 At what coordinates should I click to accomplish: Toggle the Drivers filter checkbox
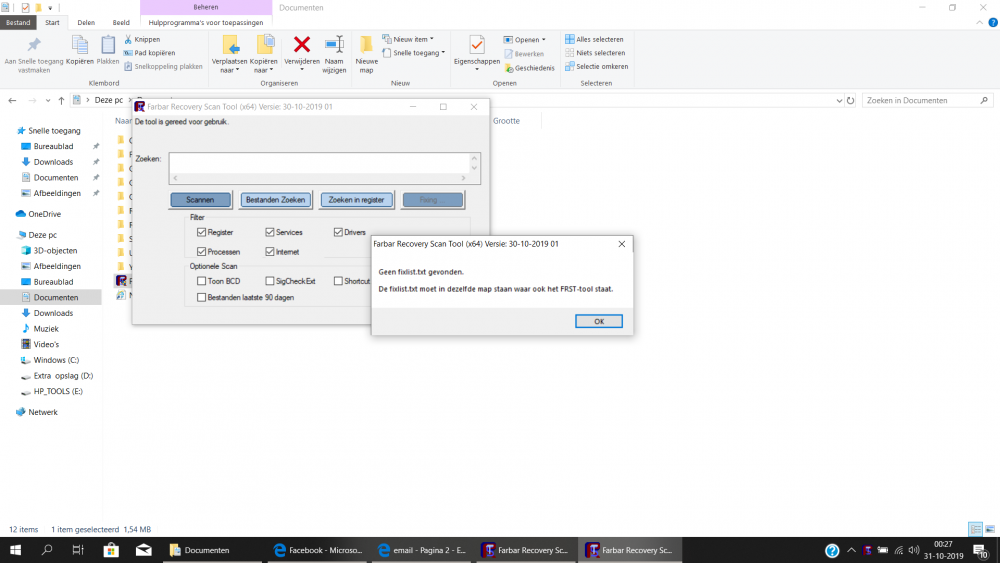(x=338, y=232)
